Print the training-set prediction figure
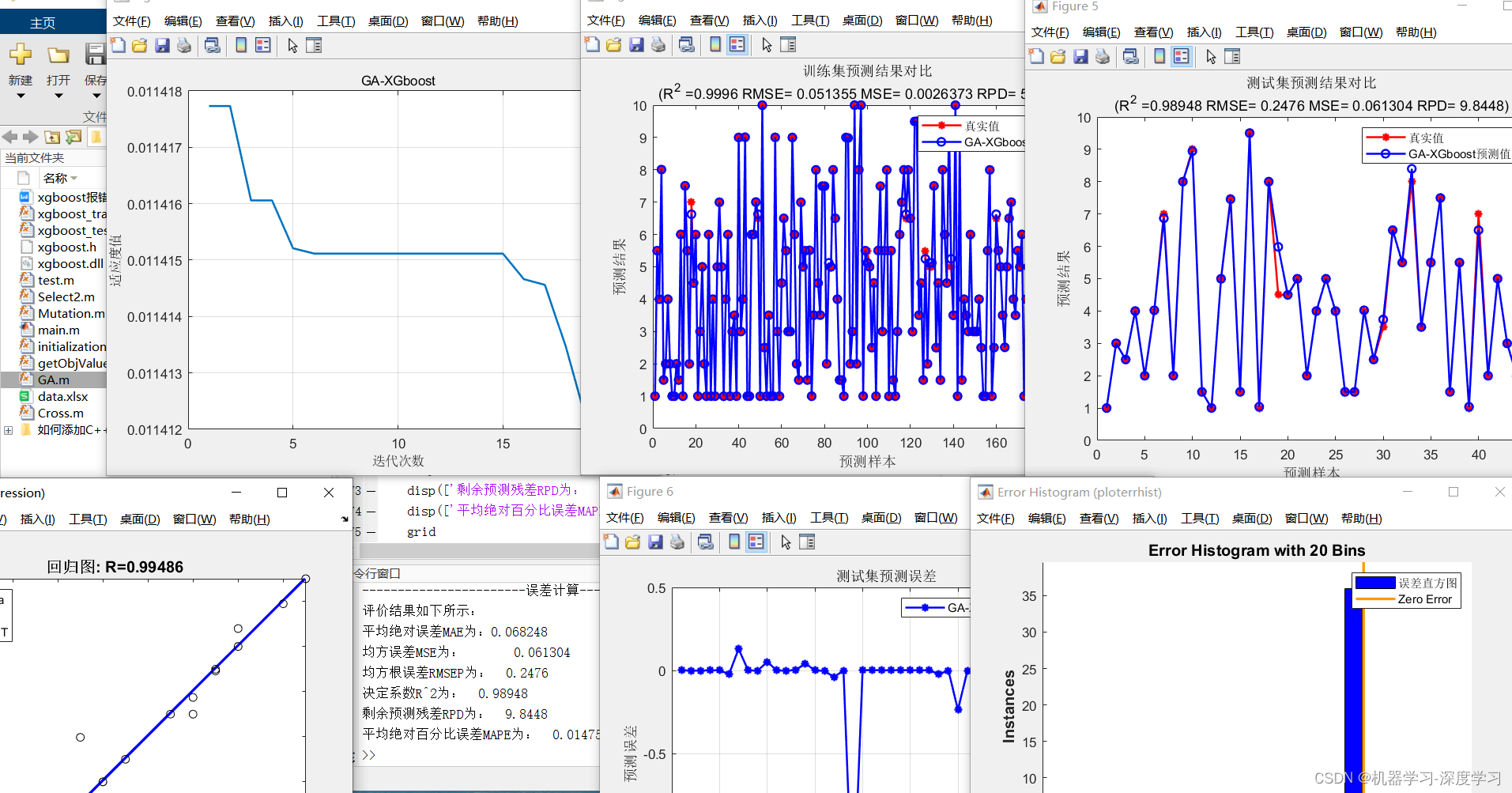 pos(658,44)
